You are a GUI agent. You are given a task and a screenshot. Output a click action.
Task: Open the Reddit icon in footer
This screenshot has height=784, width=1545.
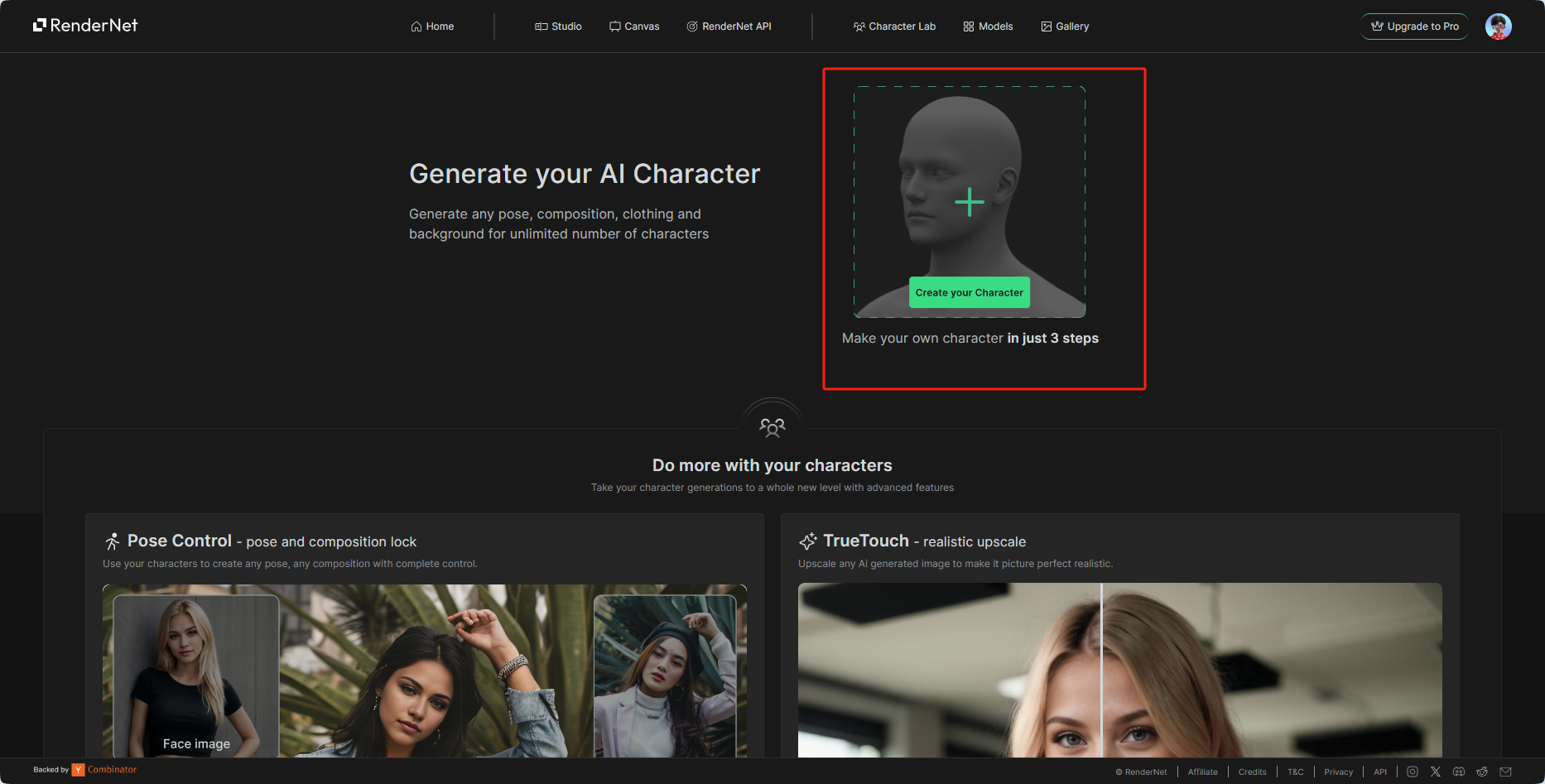(1482, 772)
